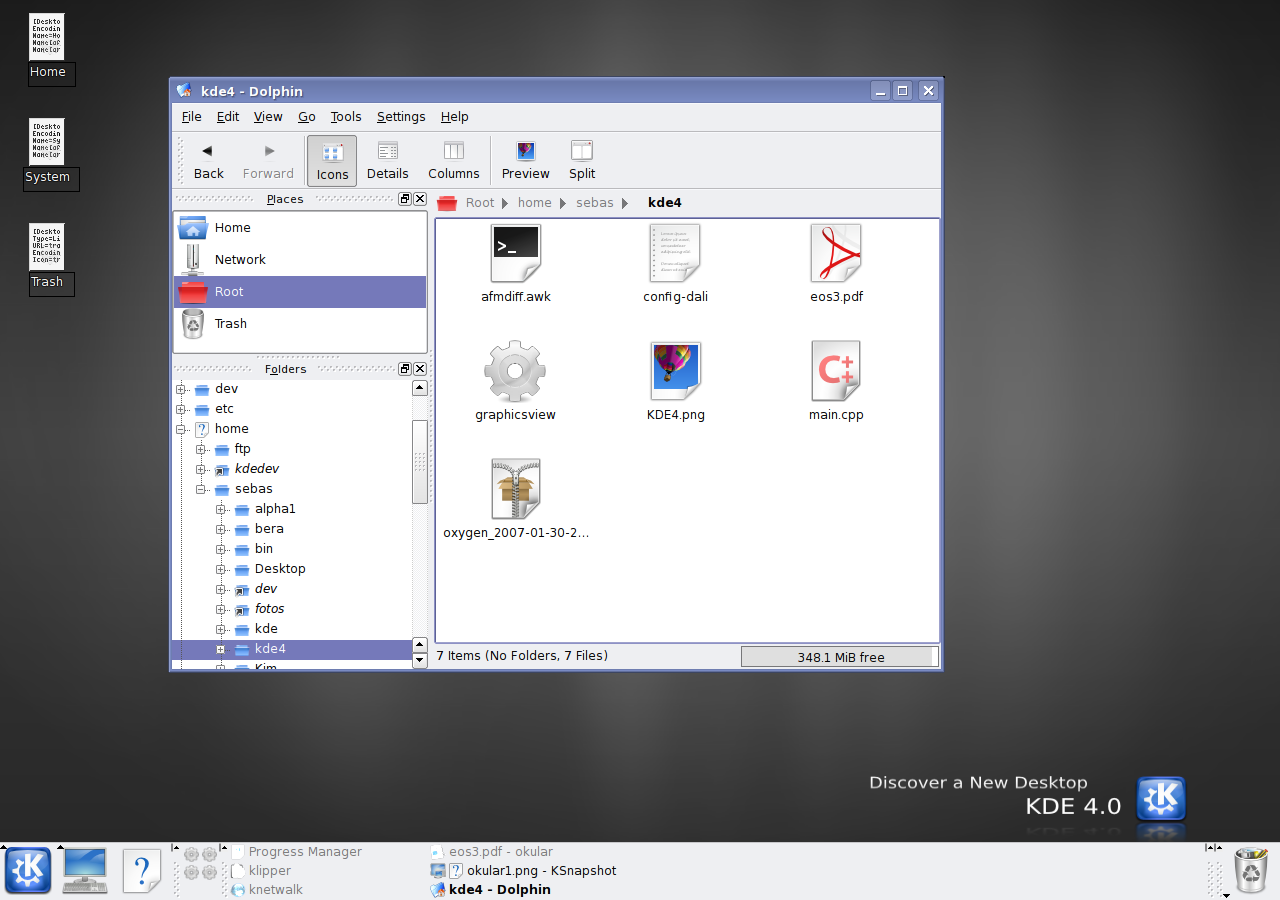Toggle the Preview toolbar button
Viewport: 1280px width, 900px height.
(x=525, y=160)
